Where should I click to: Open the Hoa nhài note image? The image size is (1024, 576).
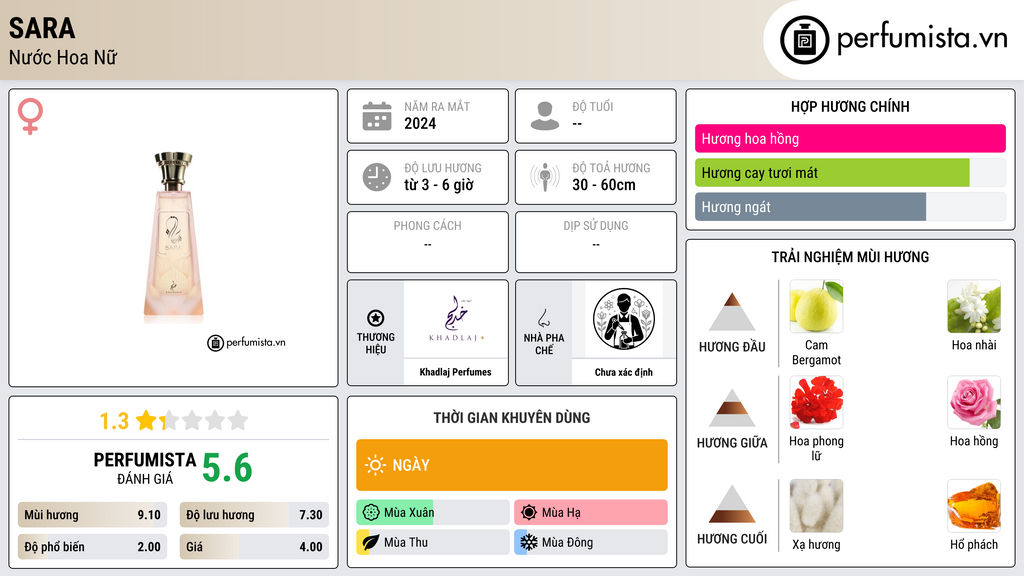[x=974, y=307]
